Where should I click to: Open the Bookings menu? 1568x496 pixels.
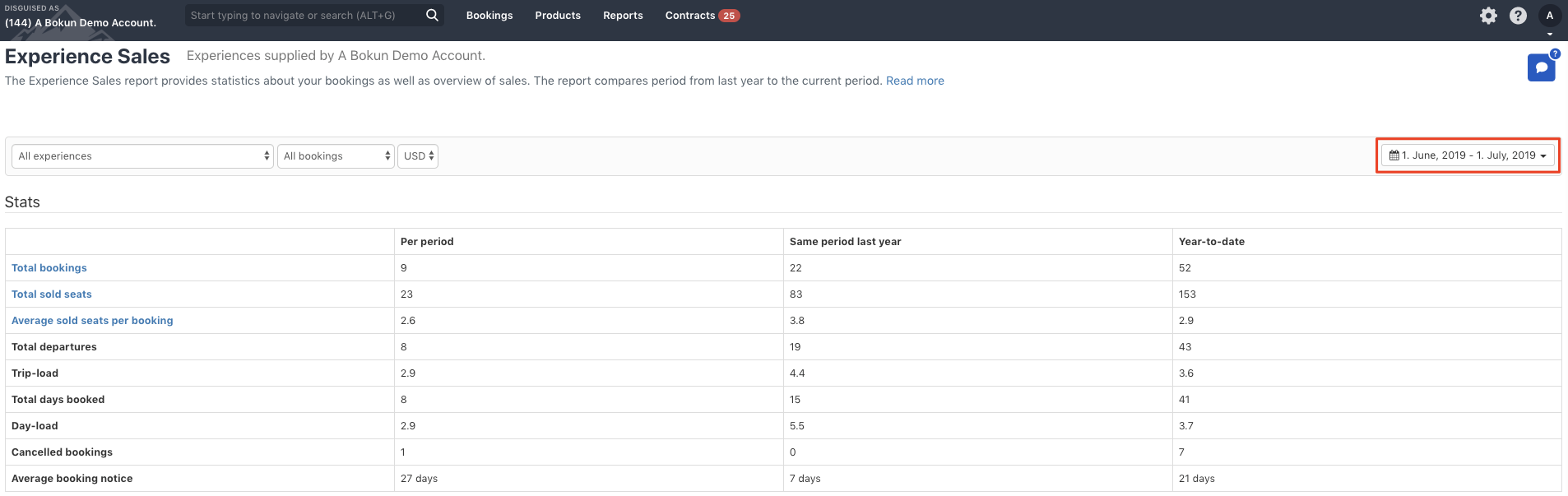coord(489,16)
